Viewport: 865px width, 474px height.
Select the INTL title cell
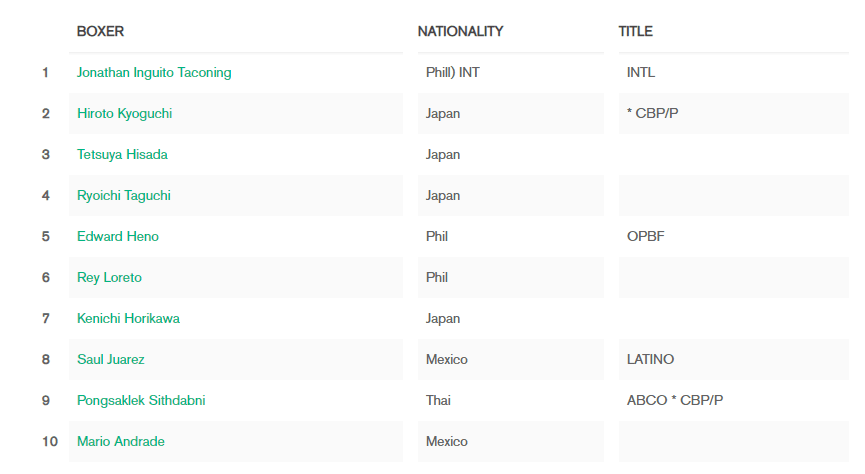pos(734,72)
